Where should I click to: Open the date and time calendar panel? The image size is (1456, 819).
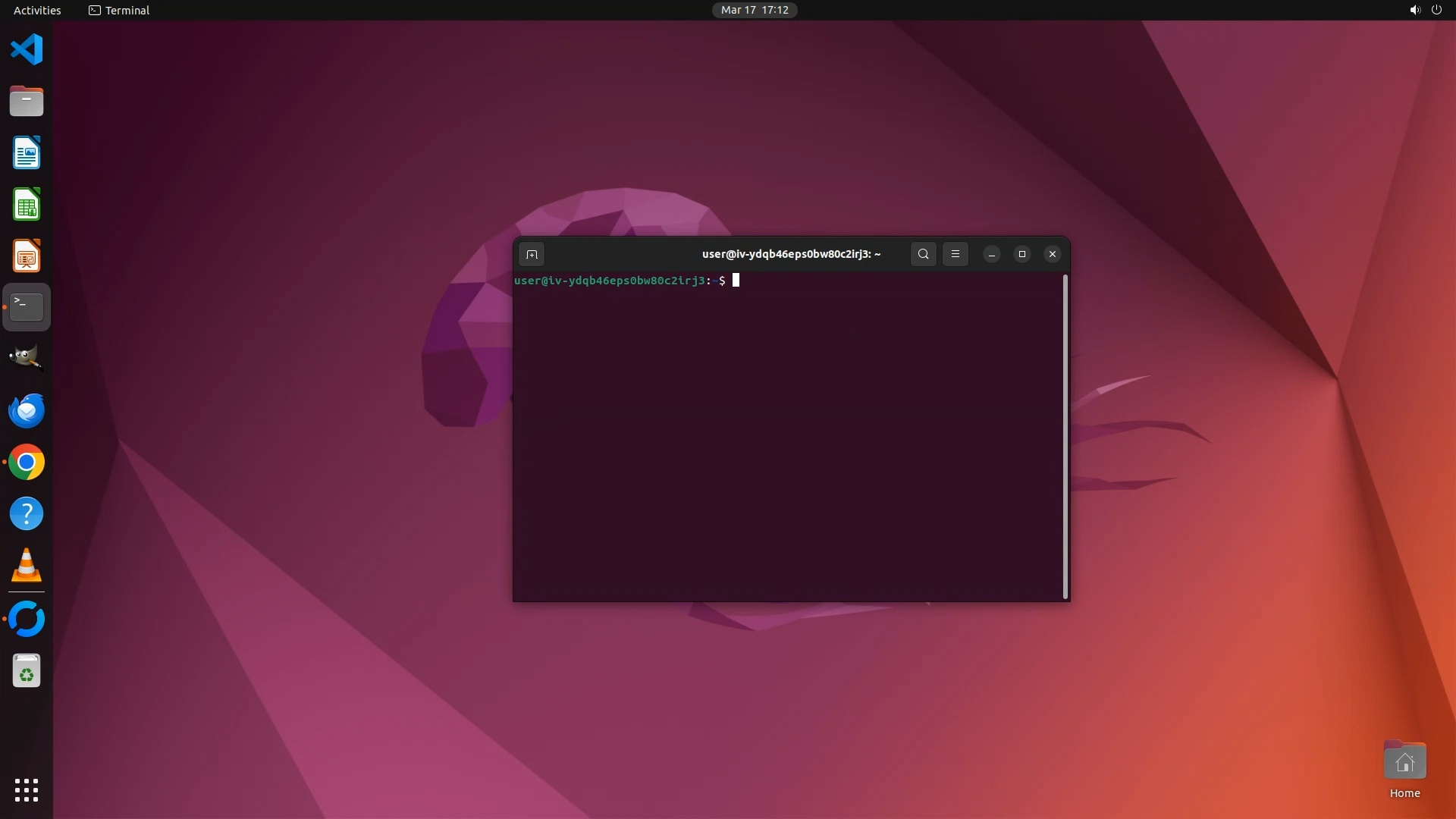[754, 10]
